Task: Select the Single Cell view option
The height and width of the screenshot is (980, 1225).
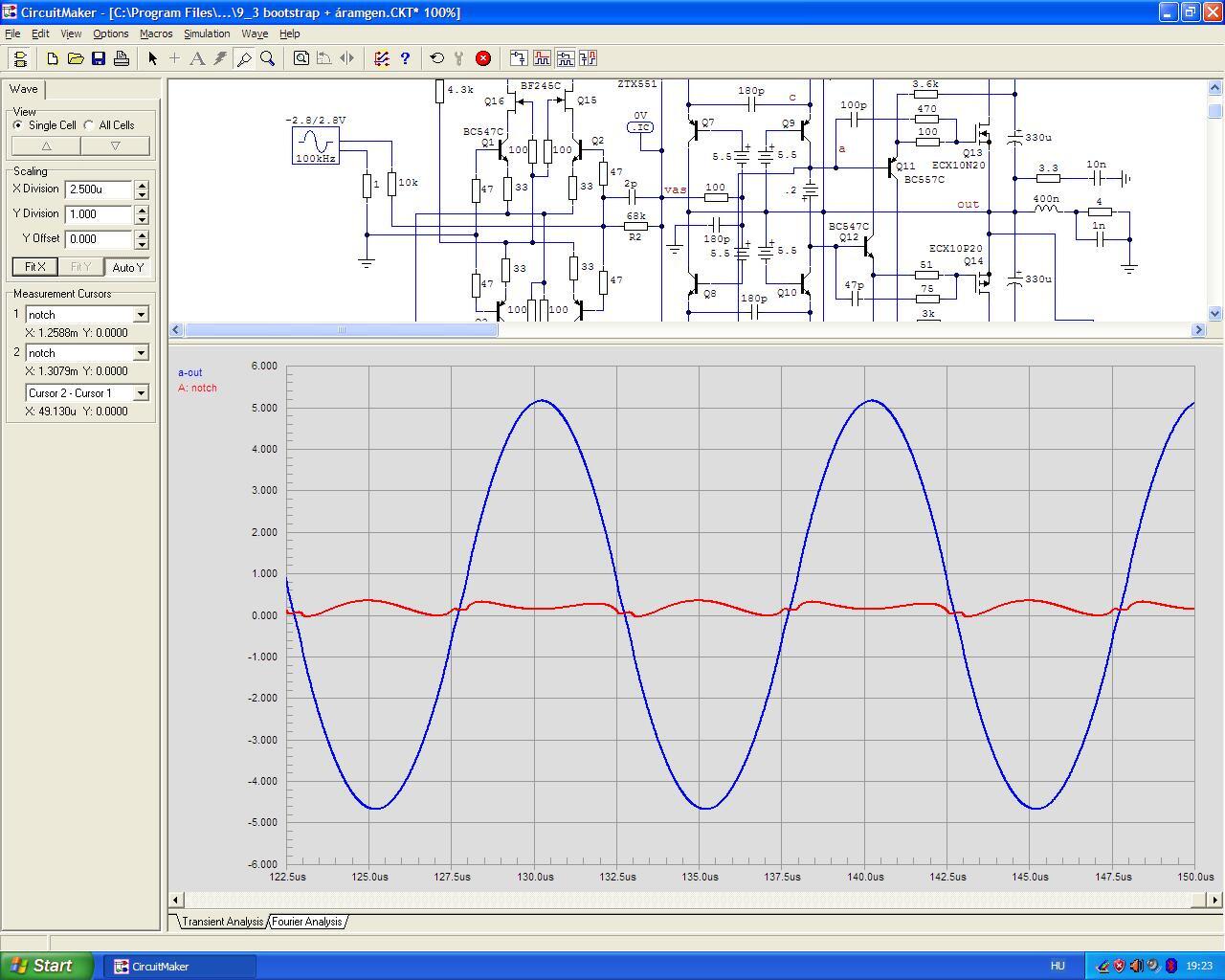Action: tap(18, 125)
